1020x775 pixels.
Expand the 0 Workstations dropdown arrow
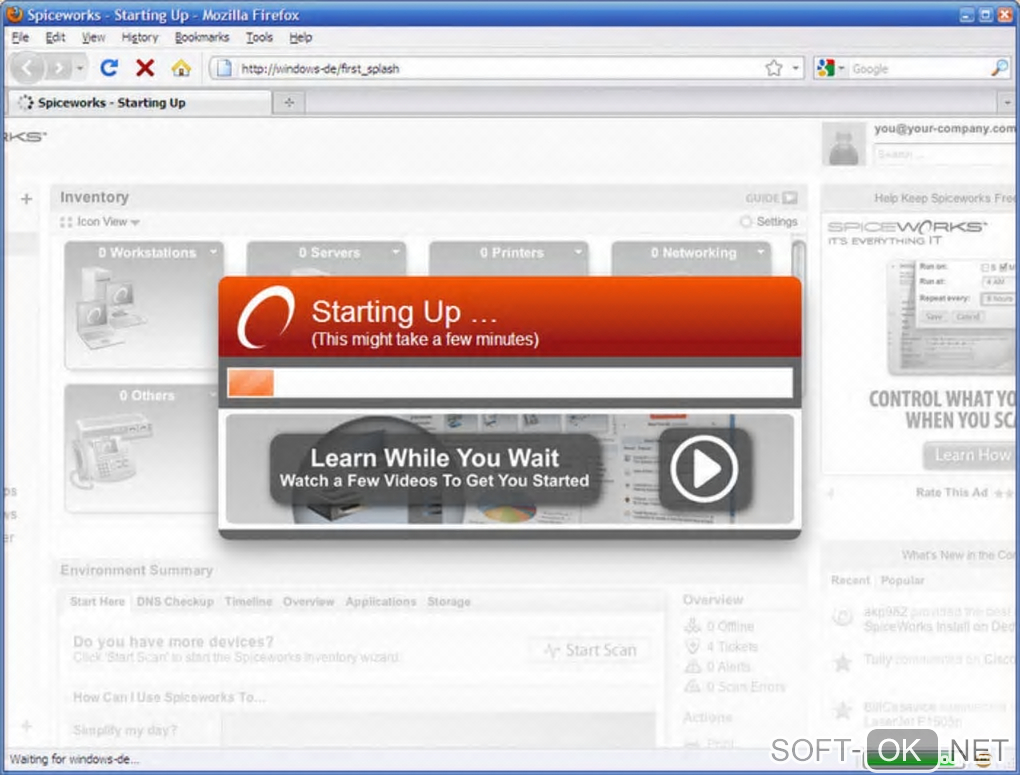(213, 251)
